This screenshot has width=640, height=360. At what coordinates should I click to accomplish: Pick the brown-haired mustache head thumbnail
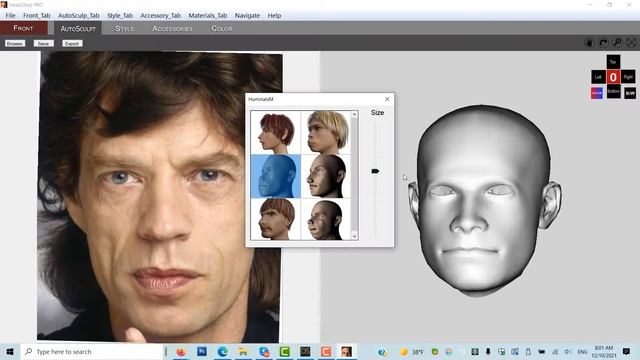276,219
